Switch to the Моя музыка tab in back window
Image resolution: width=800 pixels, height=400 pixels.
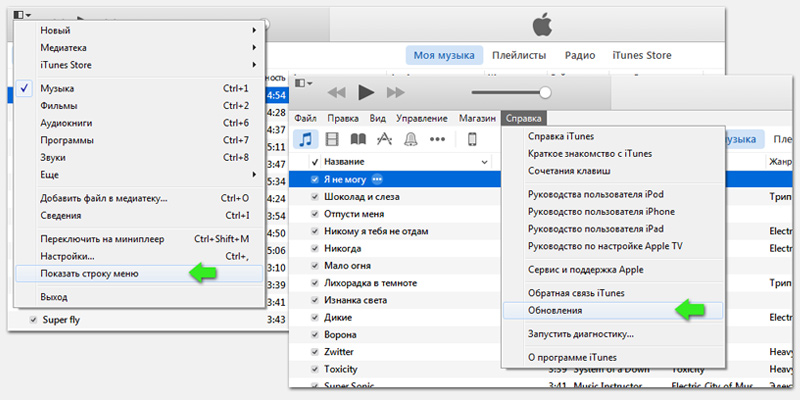(444, 56)
